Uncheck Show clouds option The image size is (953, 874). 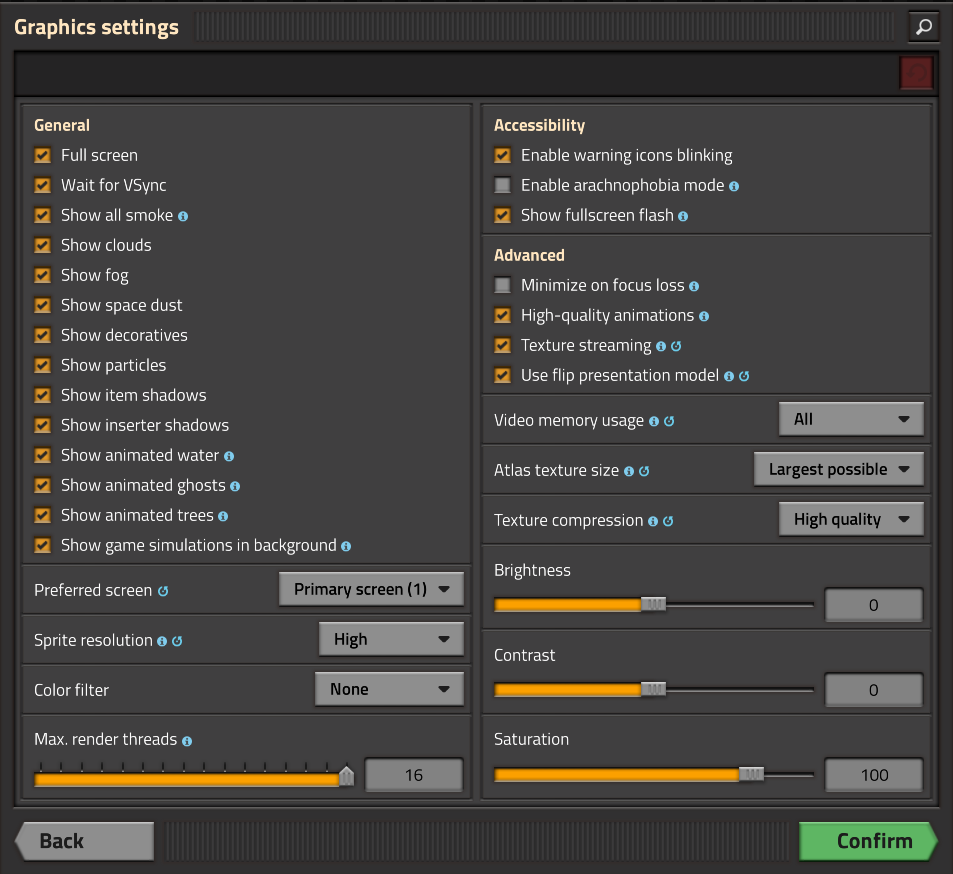point(42,245)
